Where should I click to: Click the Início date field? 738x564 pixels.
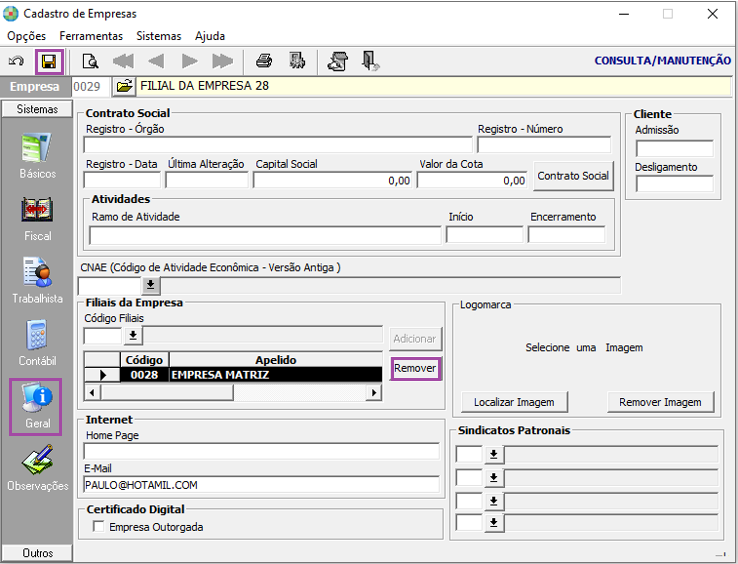[484, 235]
